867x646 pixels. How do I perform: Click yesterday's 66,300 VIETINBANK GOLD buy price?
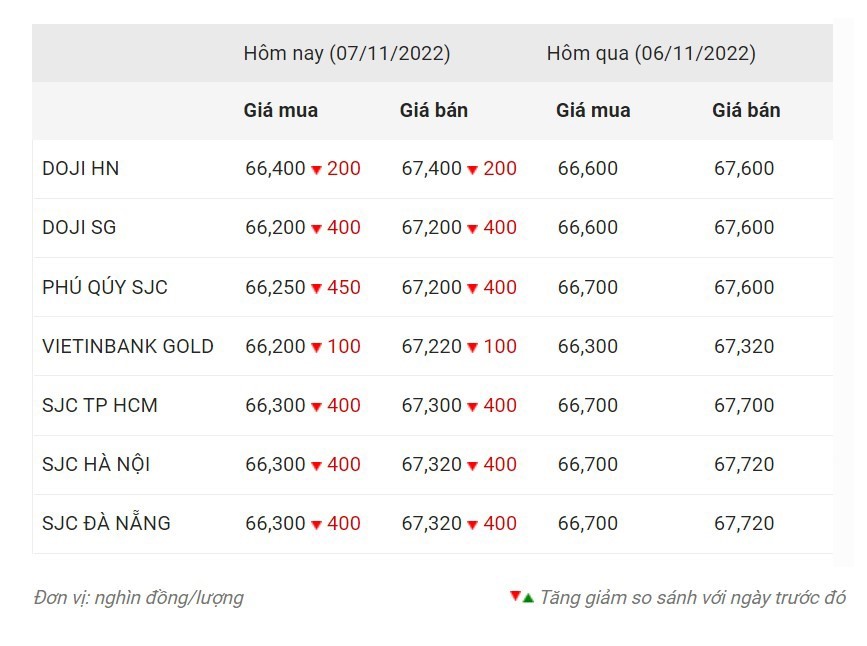coord(588,346)
